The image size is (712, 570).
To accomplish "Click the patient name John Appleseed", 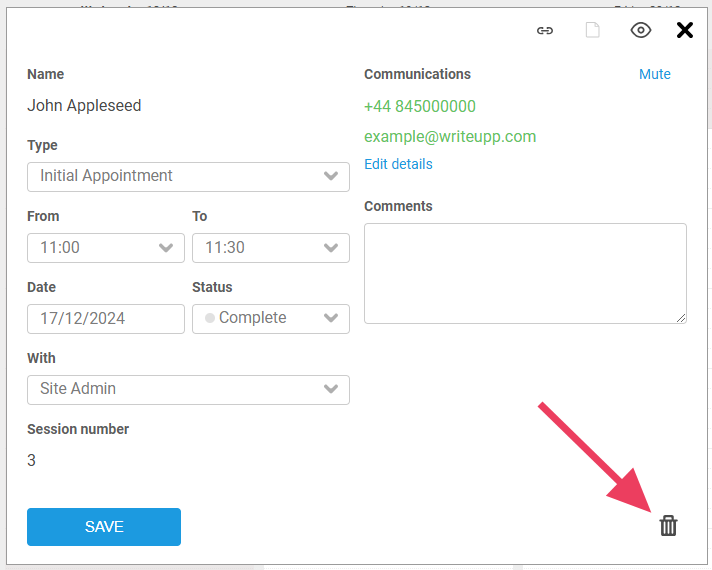I will (x=84, y=106).
